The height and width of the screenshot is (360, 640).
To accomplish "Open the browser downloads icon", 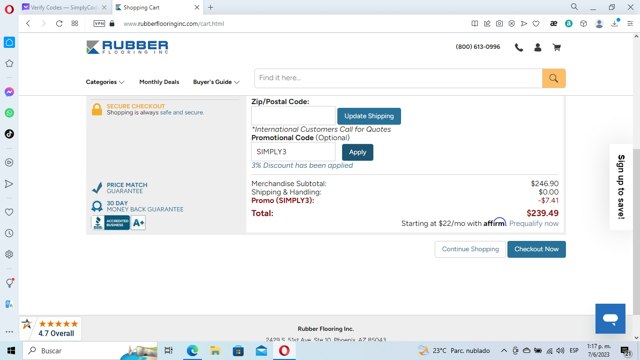I will 615,23.
